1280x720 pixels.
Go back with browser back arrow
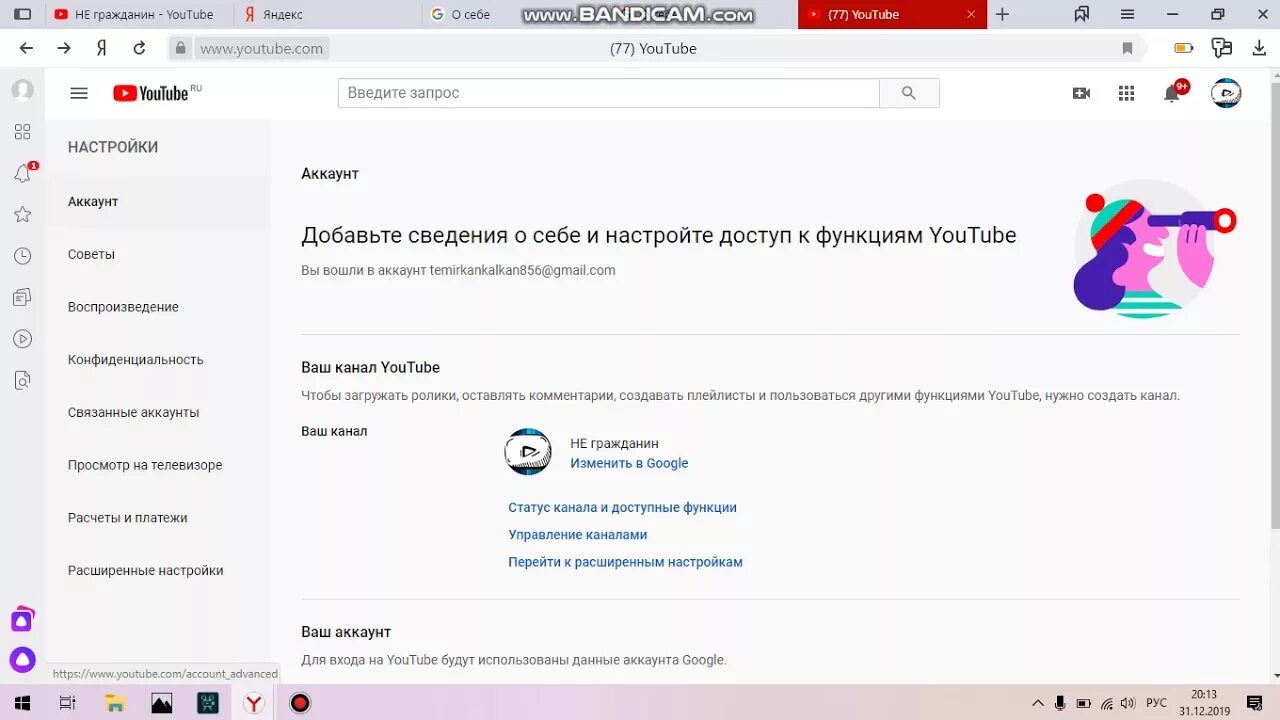26,48
